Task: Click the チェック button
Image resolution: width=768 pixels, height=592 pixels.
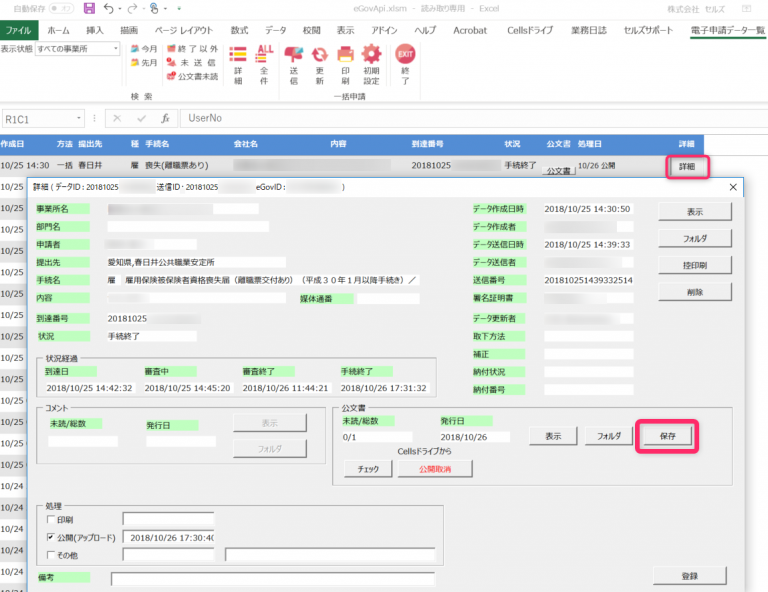Action: pos(368,469)
